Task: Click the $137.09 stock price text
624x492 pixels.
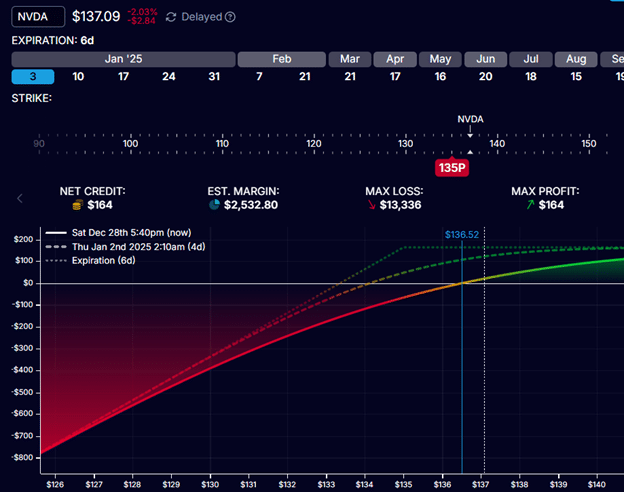Action: 96,16
